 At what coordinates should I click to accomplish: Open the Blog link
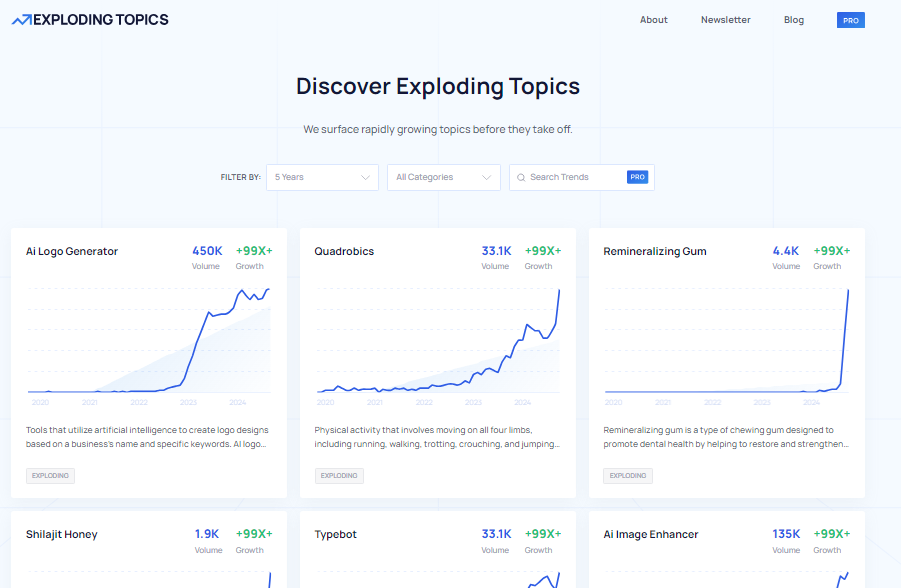pyautogui.click(x=794, y=20)
